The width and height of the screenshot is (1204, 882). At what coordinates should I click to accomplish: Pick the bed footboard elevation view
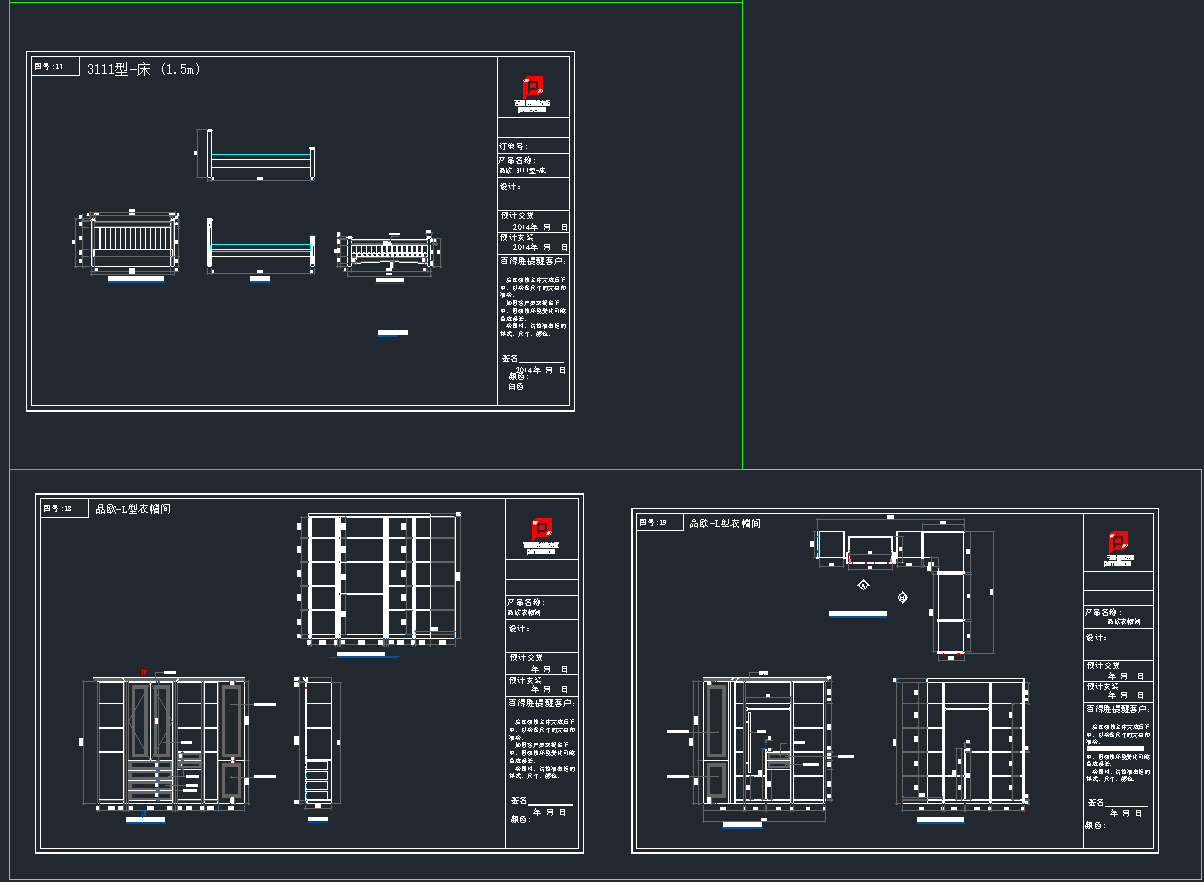coord(388,251)
